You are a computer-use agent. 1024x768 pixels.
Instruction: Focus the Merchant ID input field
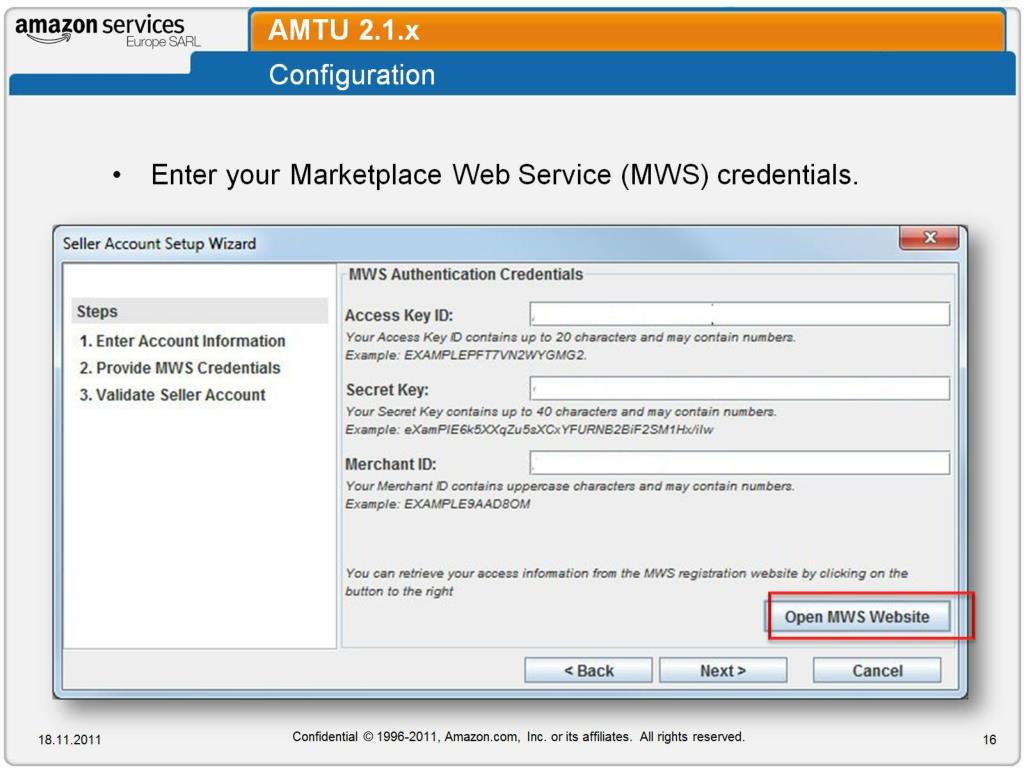[x=739, y=462]
